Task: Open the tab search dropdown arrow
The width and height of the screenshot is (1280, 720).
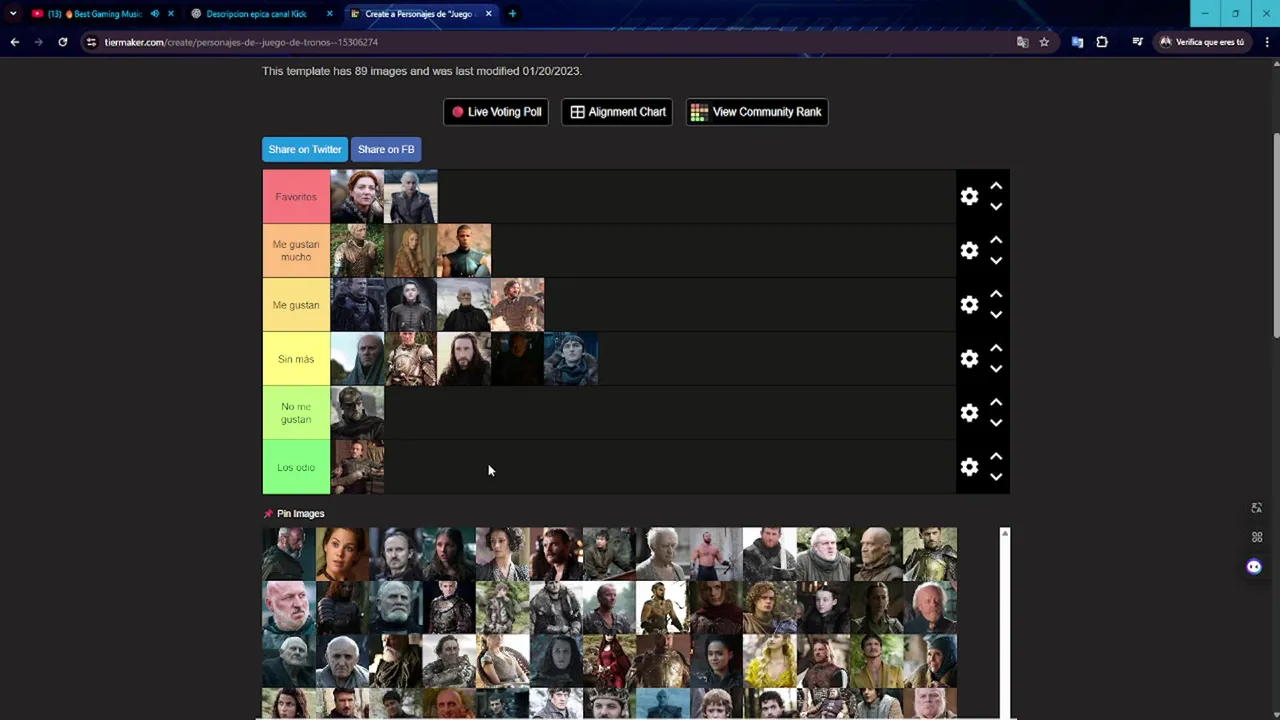Action: tap(13, 14)
